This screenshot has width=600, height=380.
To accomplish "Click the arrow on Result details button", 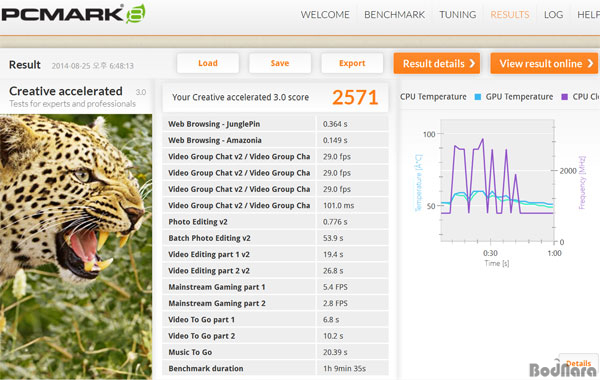I will coord(472,63).
